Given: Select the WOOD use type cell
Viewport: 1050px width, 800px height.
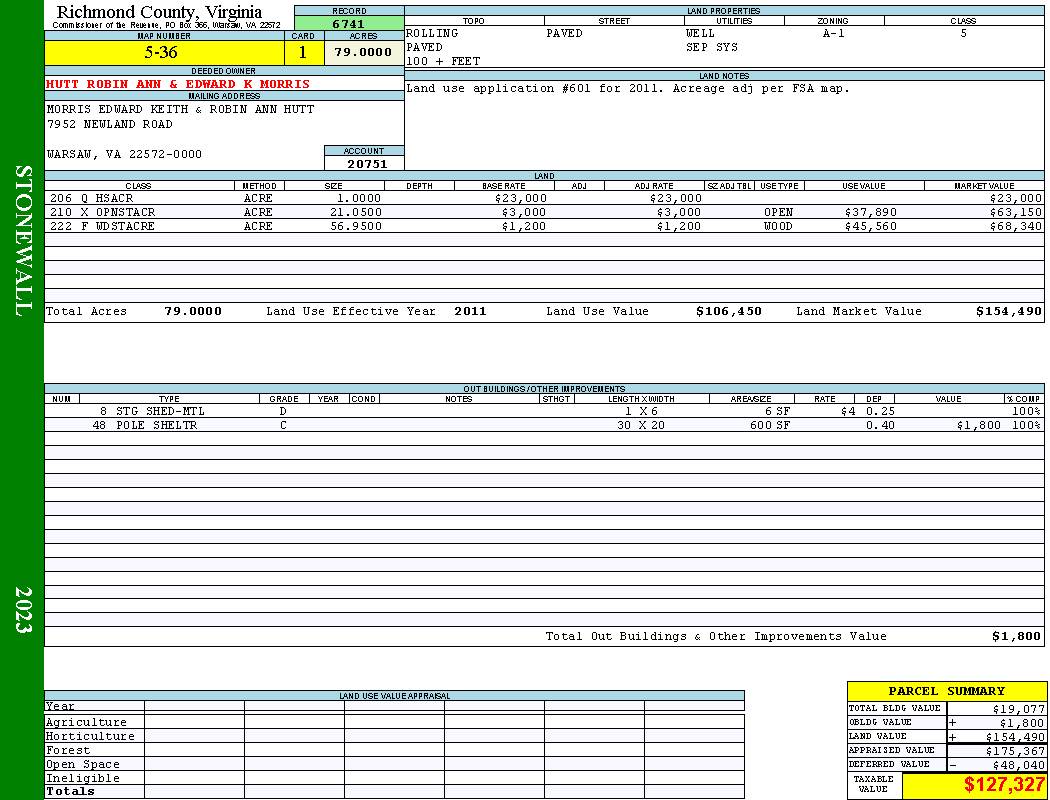Looking at the screenshot, I should [778, 226].
